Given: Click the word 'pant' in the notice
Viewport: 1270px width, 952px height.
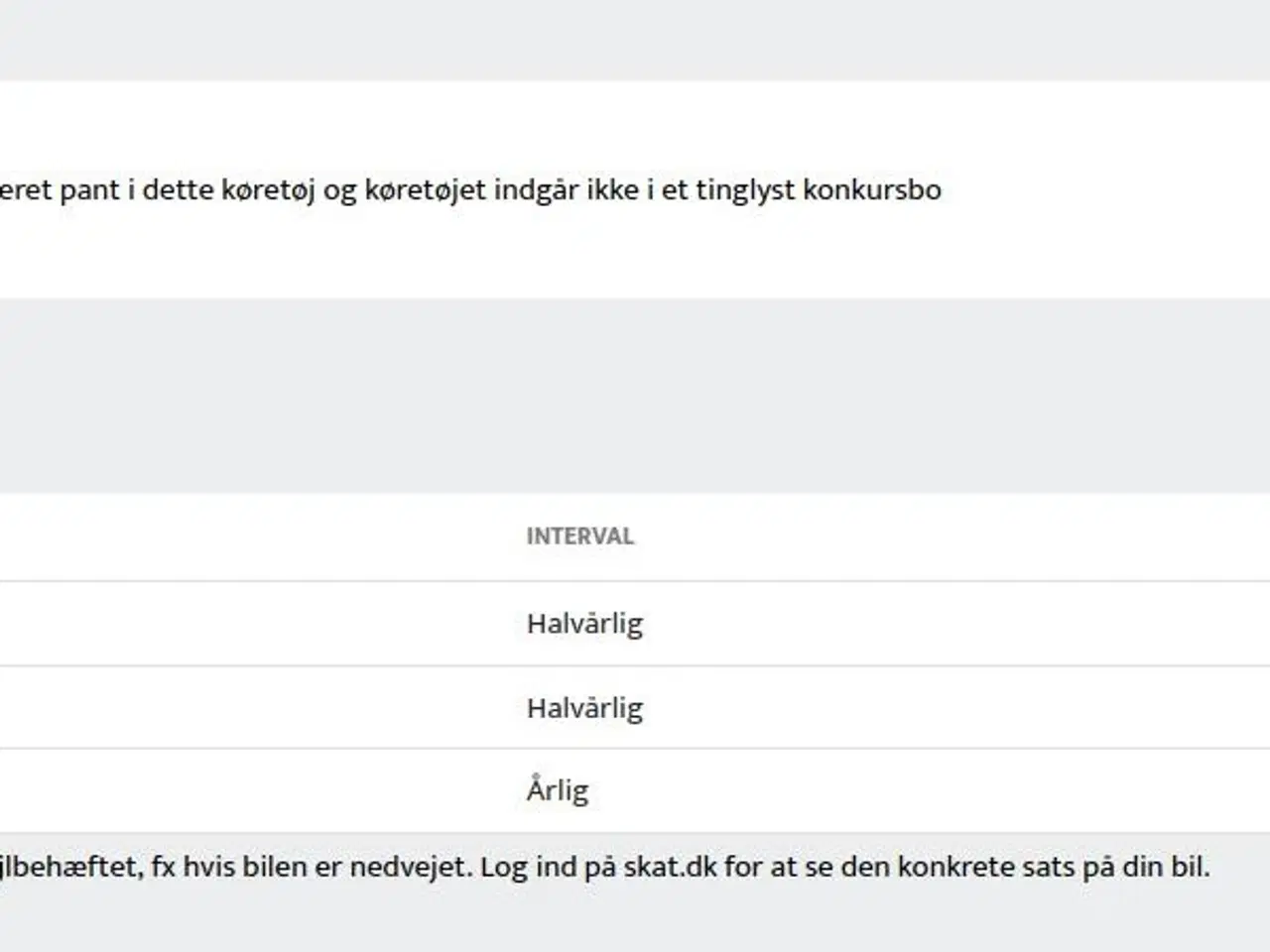Looking at the screenshot, I should tap(90, 191).
